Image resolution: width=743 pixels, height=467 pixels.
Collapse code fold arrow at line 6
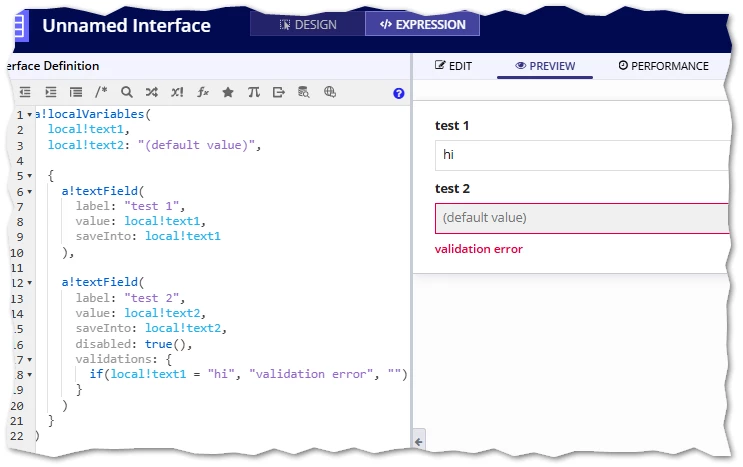click(x=30, y=192)
